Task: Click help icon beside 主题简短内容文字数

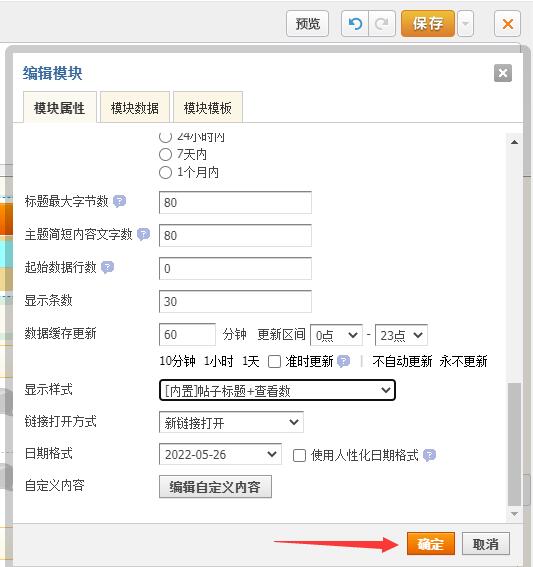Action: pyautogui.click(x=144, y=234)
